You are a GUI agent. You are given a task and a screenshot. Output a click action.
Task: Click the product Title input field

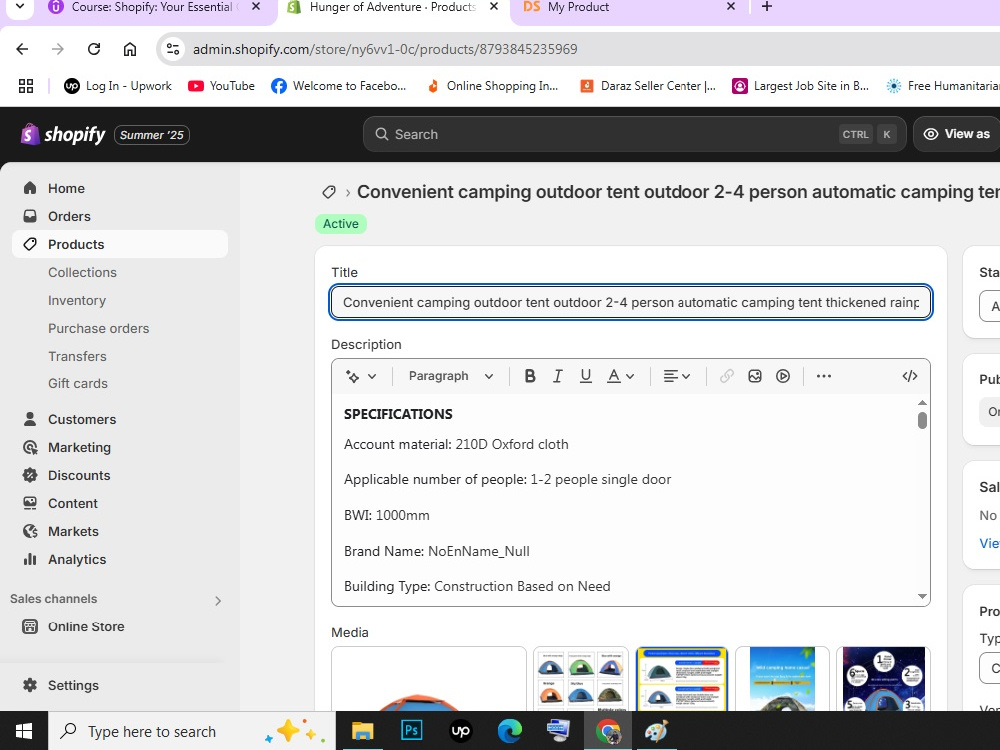(x=631, y=302)
